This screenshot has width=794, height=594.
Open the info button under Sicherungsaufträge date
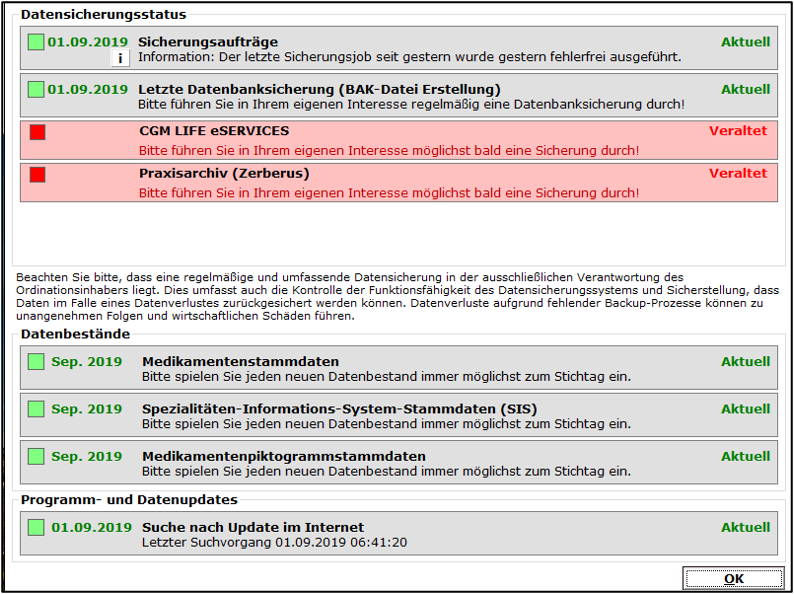click(x=120, y=58)
